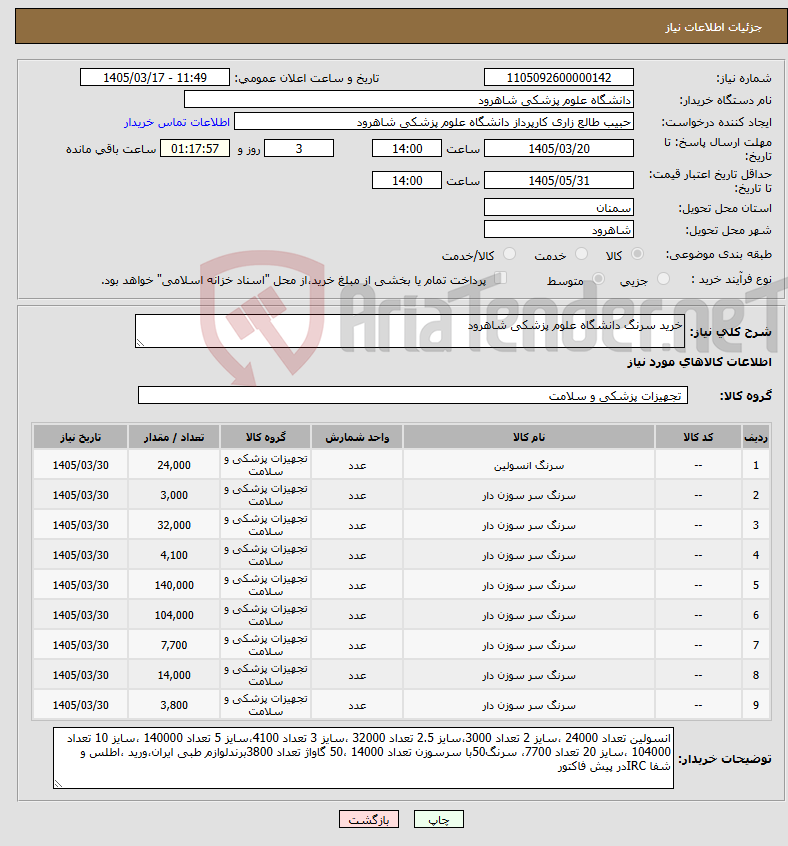Viewport: 788px width, 846px height.
Task: Click the response deadline date 1405/03/20
Action: coord(559,148)
